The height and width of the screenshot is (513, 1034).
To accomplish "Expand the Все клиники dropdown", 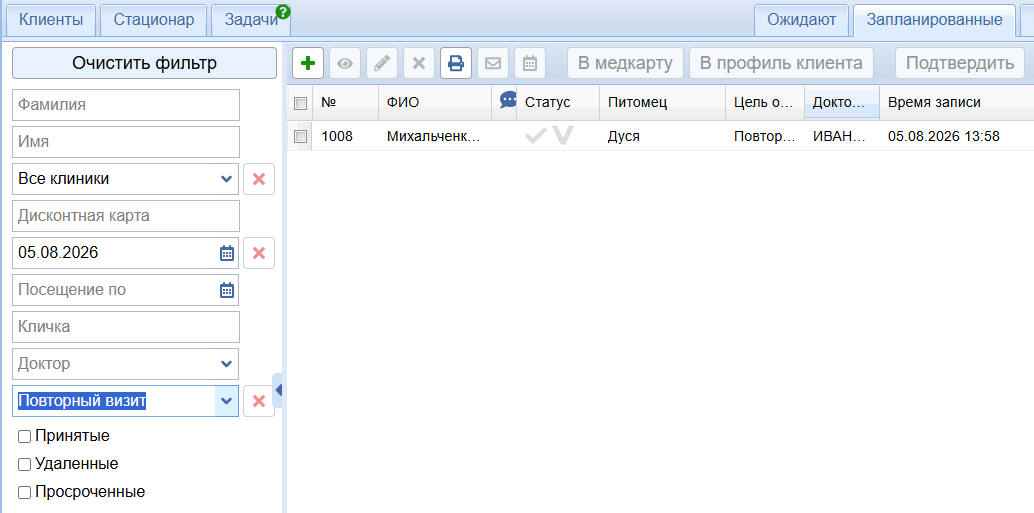I will [226, 179].
